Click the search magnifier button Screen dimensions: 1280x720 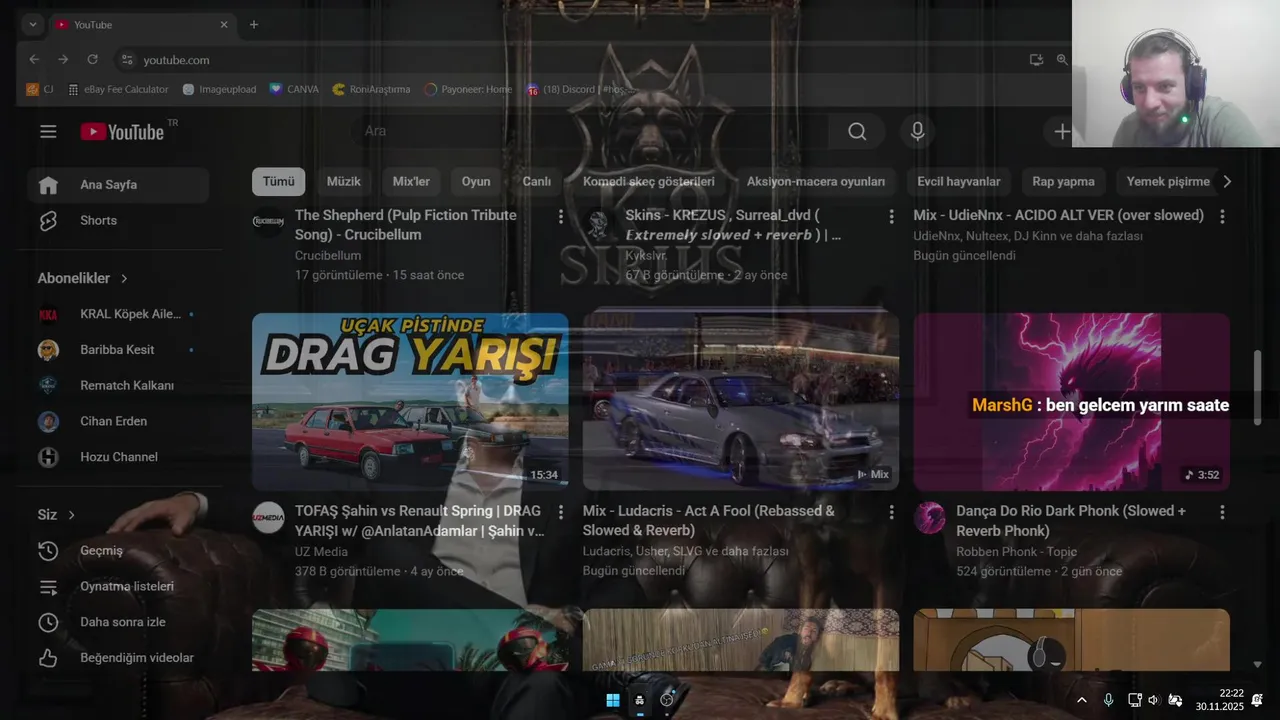click(857, 131)
